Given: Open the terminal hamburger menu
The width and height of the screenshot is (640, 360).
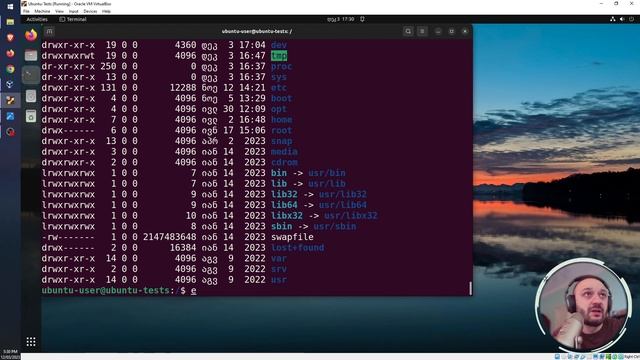Looking at the screenshot, I should tap(422, 31).
